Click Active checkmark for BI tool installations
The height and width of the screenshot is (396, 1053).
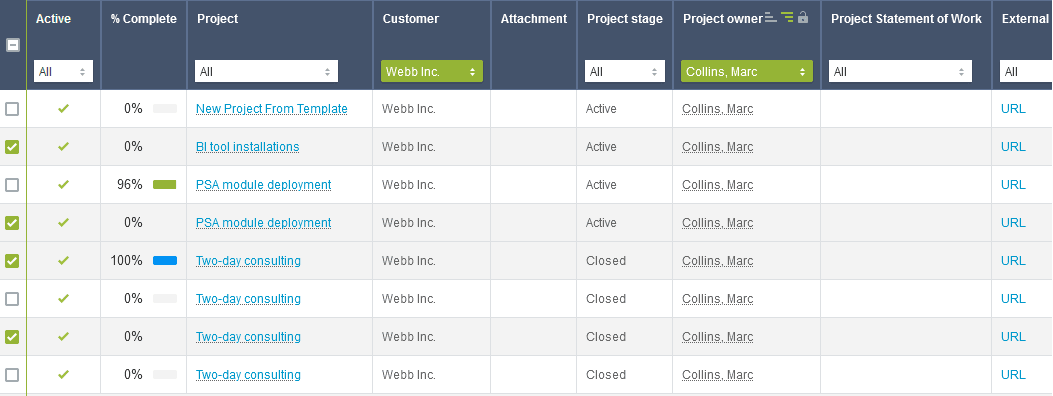point(64,146)
